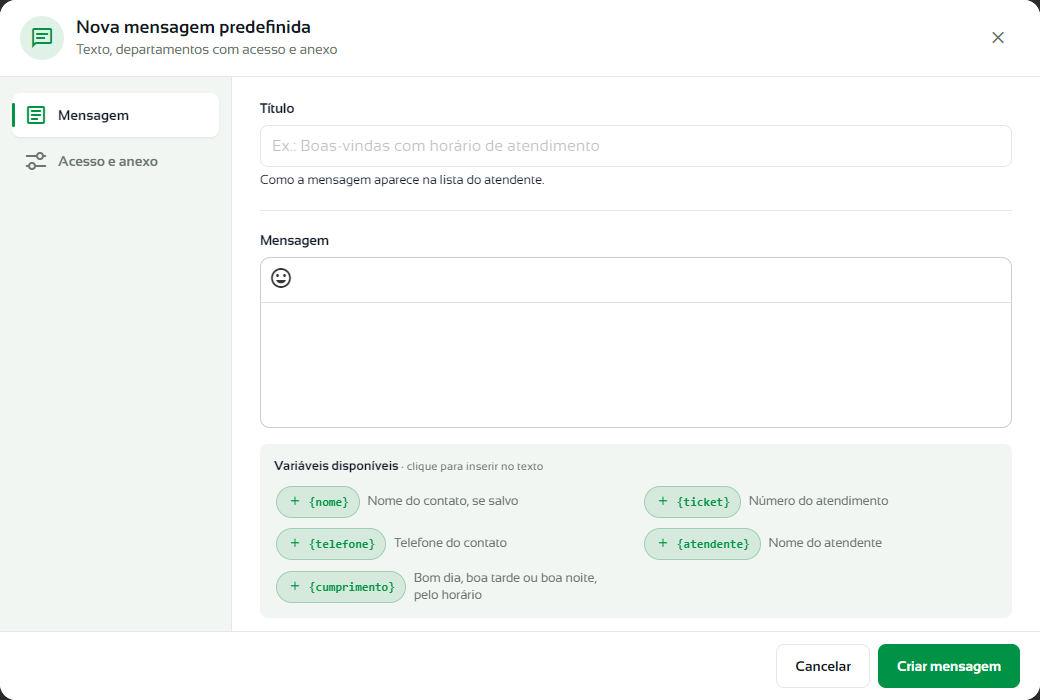Focus the Título input field
This screenshot has height=700, width=1040.
(635, 146)
